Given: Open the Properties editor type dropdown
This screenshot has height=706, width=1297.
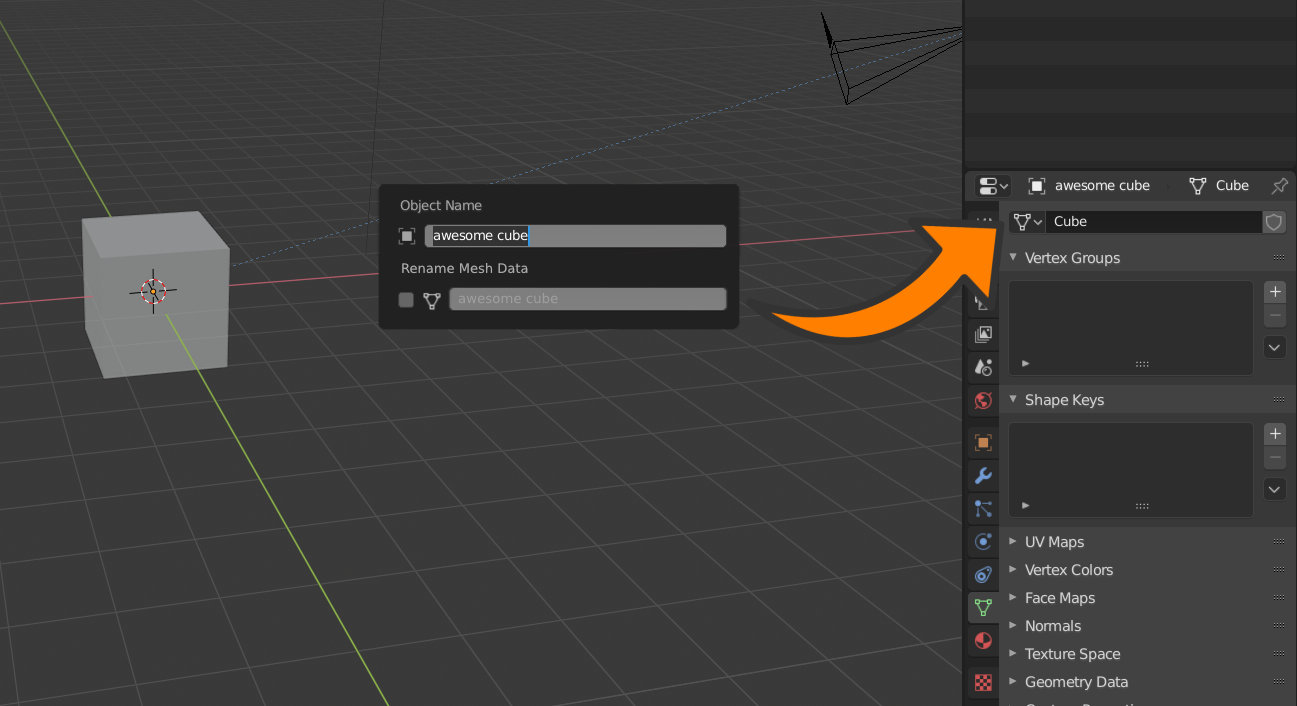Looking at the screenshot, I should tap(992, 186).
